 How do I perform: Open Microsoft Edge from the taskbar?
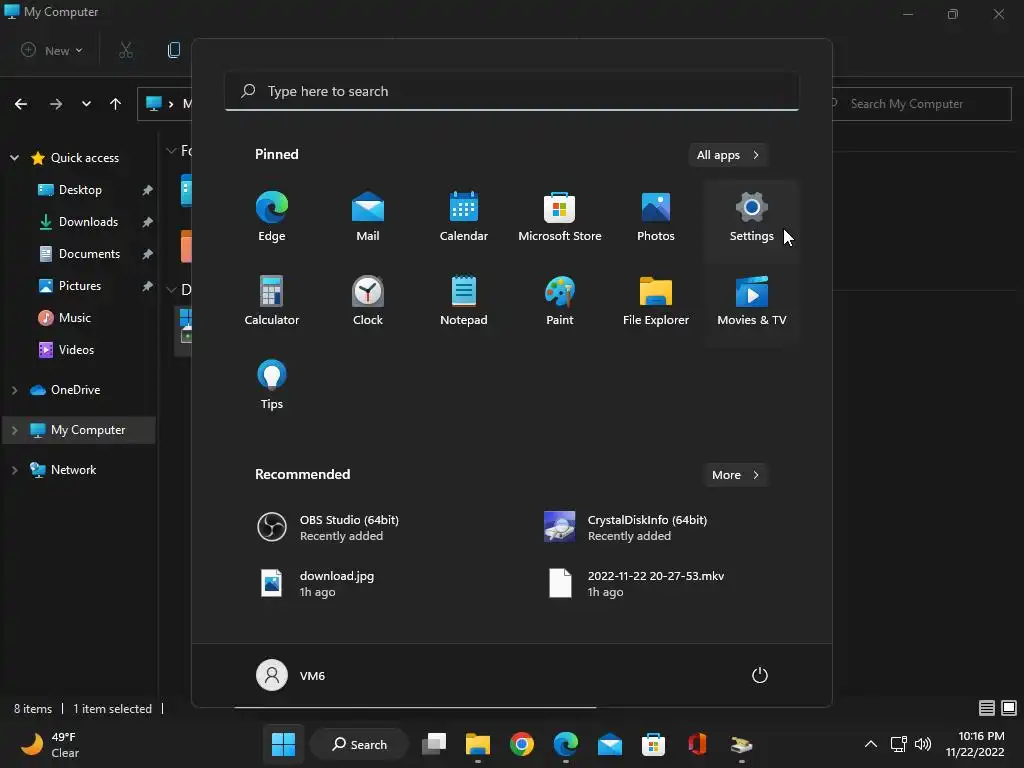pos(566,744)
